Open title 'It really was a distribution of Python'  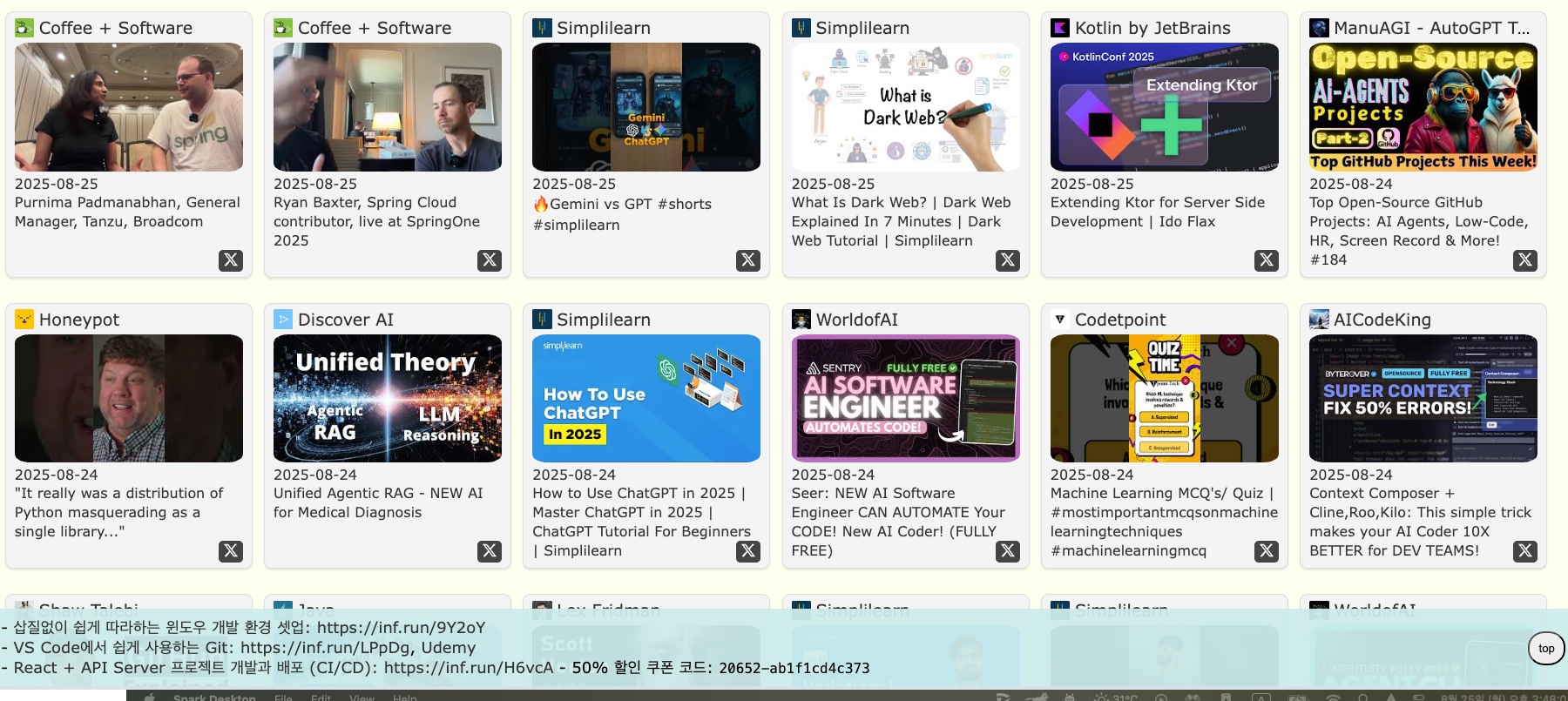[x=119, y=512]
